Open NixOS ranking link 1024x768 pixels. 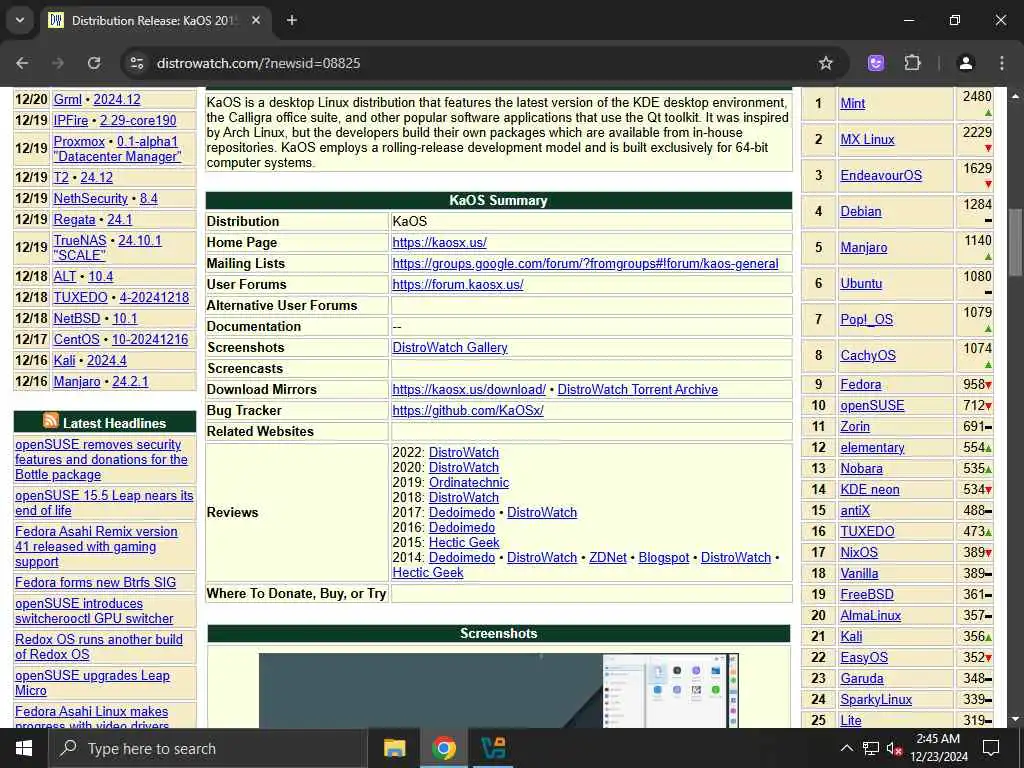click(859, 552)
